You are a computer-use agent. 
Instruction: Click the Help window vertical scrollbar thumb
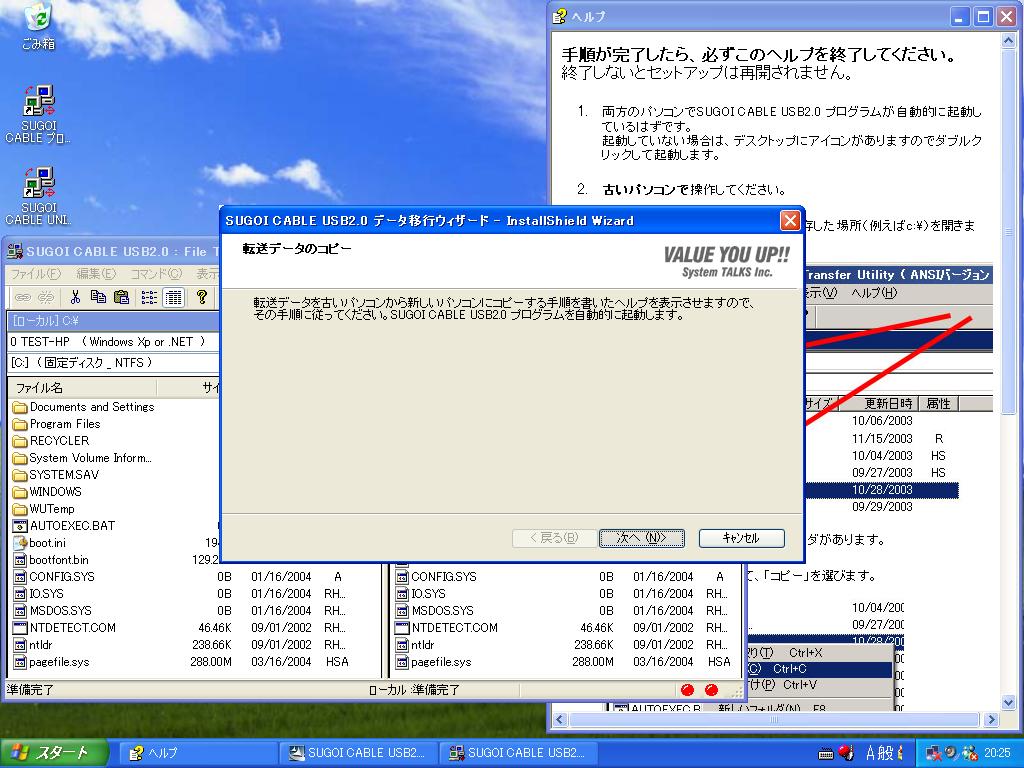click(x=1008, y=231)
